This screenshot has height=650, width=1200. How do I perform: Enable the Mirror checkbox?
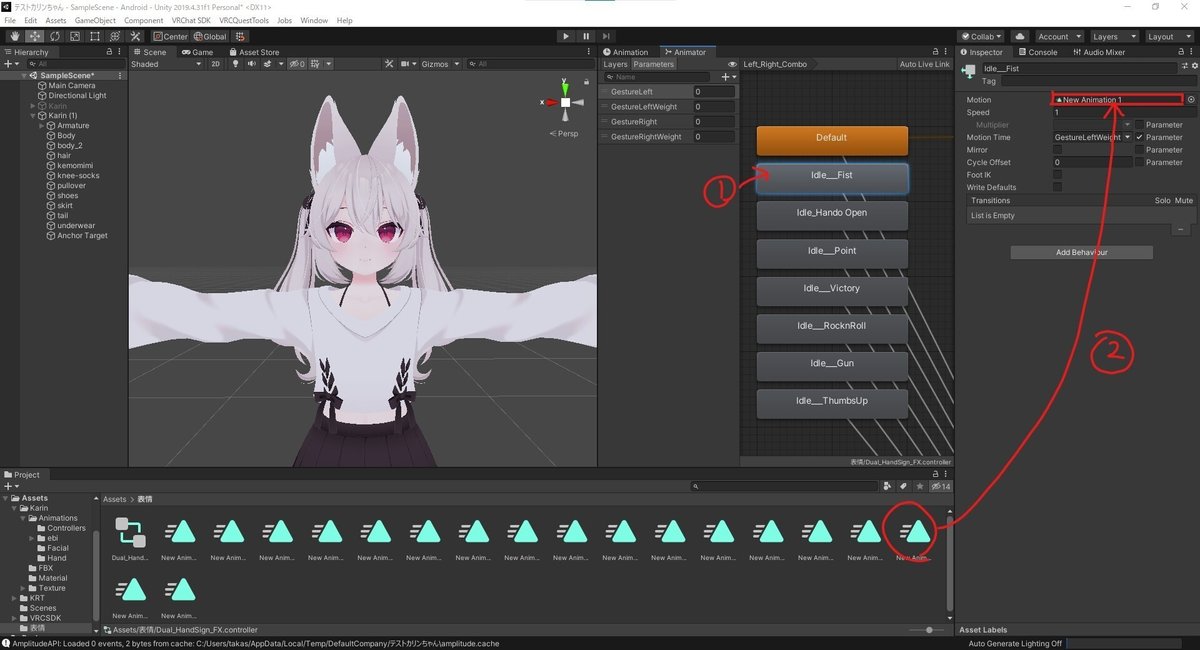coord(1058,150)
